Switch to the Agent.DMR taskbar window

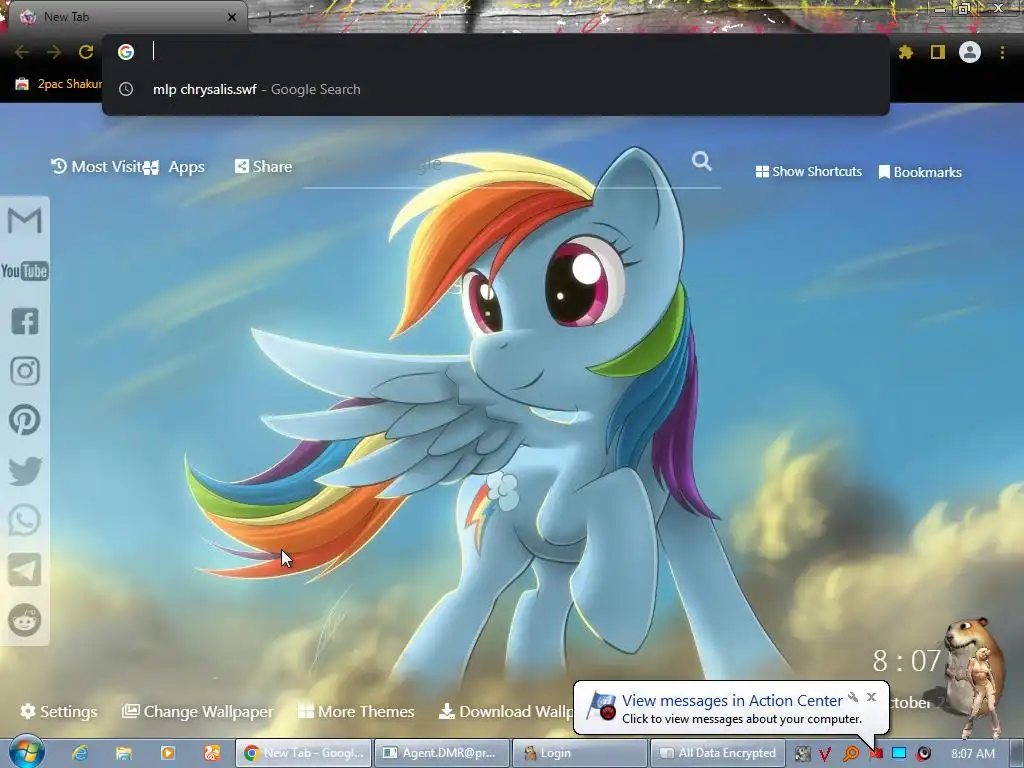tap(442, 753)
